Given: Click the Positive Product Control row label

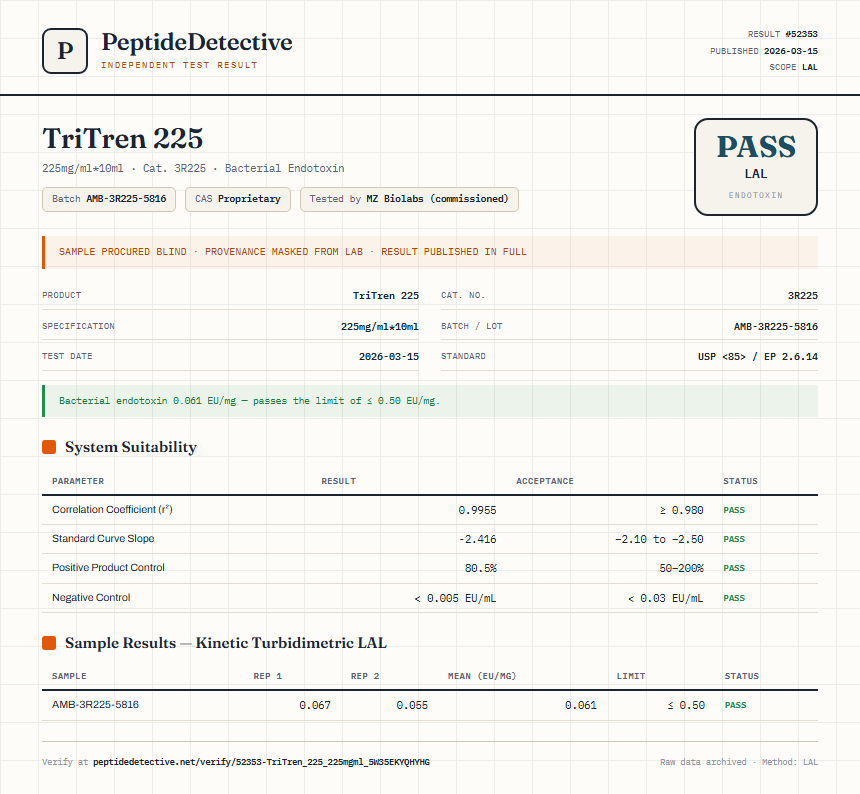Looking at the screenshot, I should (108, 568).
